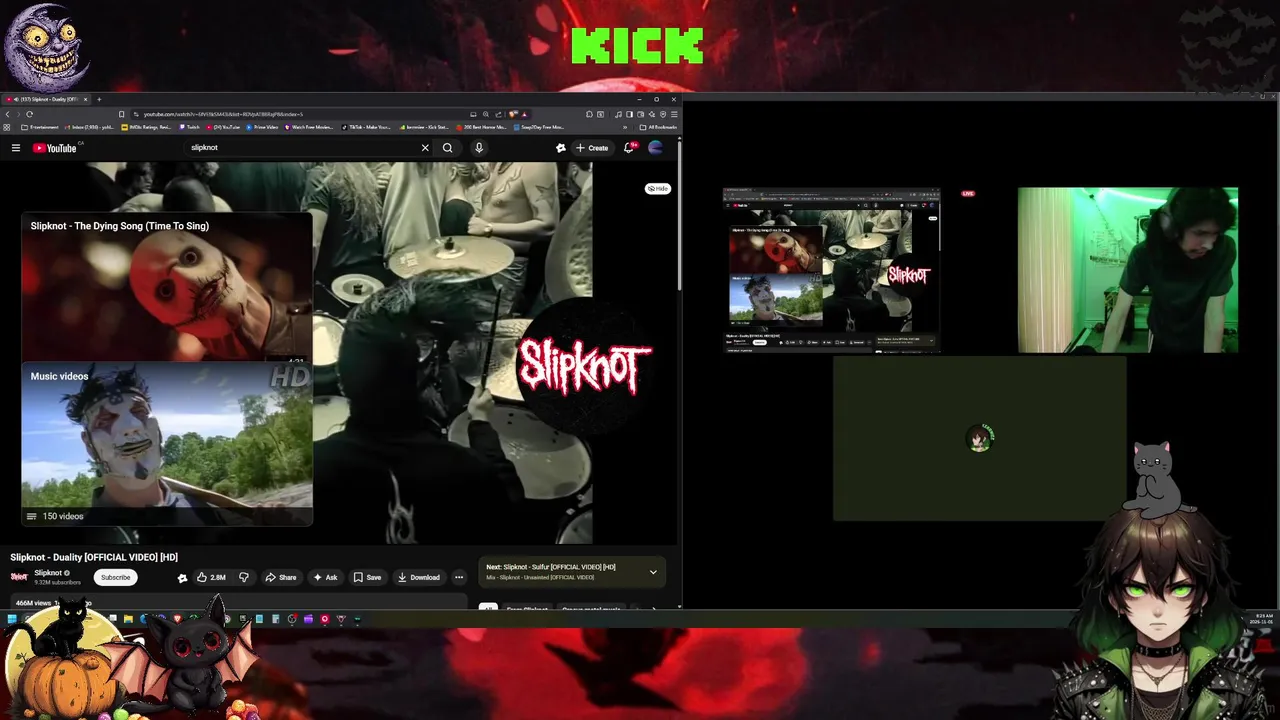Go back with the browser back arrow
Image resolution: width=1280 pixels, height=720 pixels.
pos(7,114)
